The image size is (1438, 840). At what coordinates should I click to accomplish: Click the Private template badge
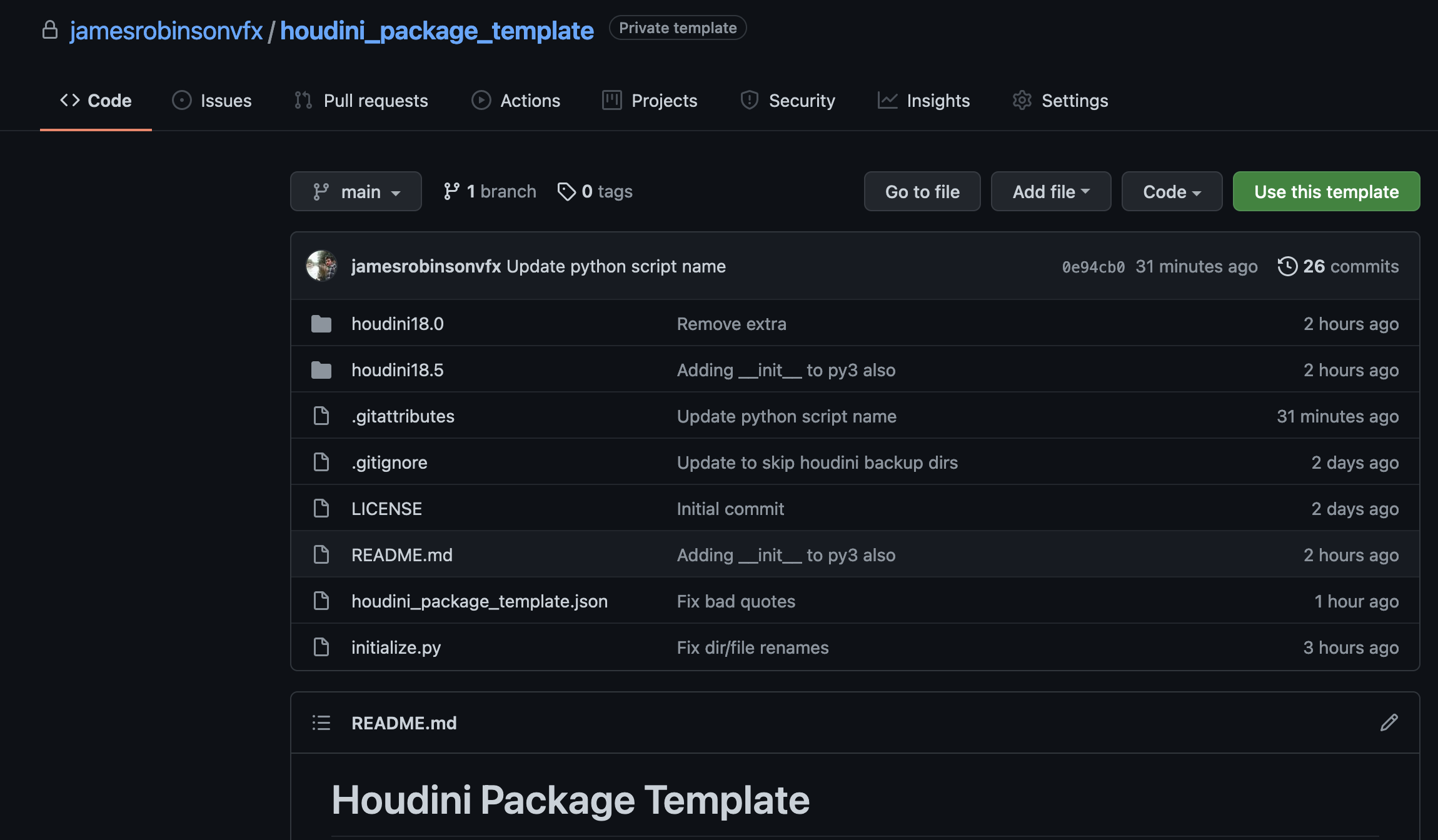click(678, 27)
